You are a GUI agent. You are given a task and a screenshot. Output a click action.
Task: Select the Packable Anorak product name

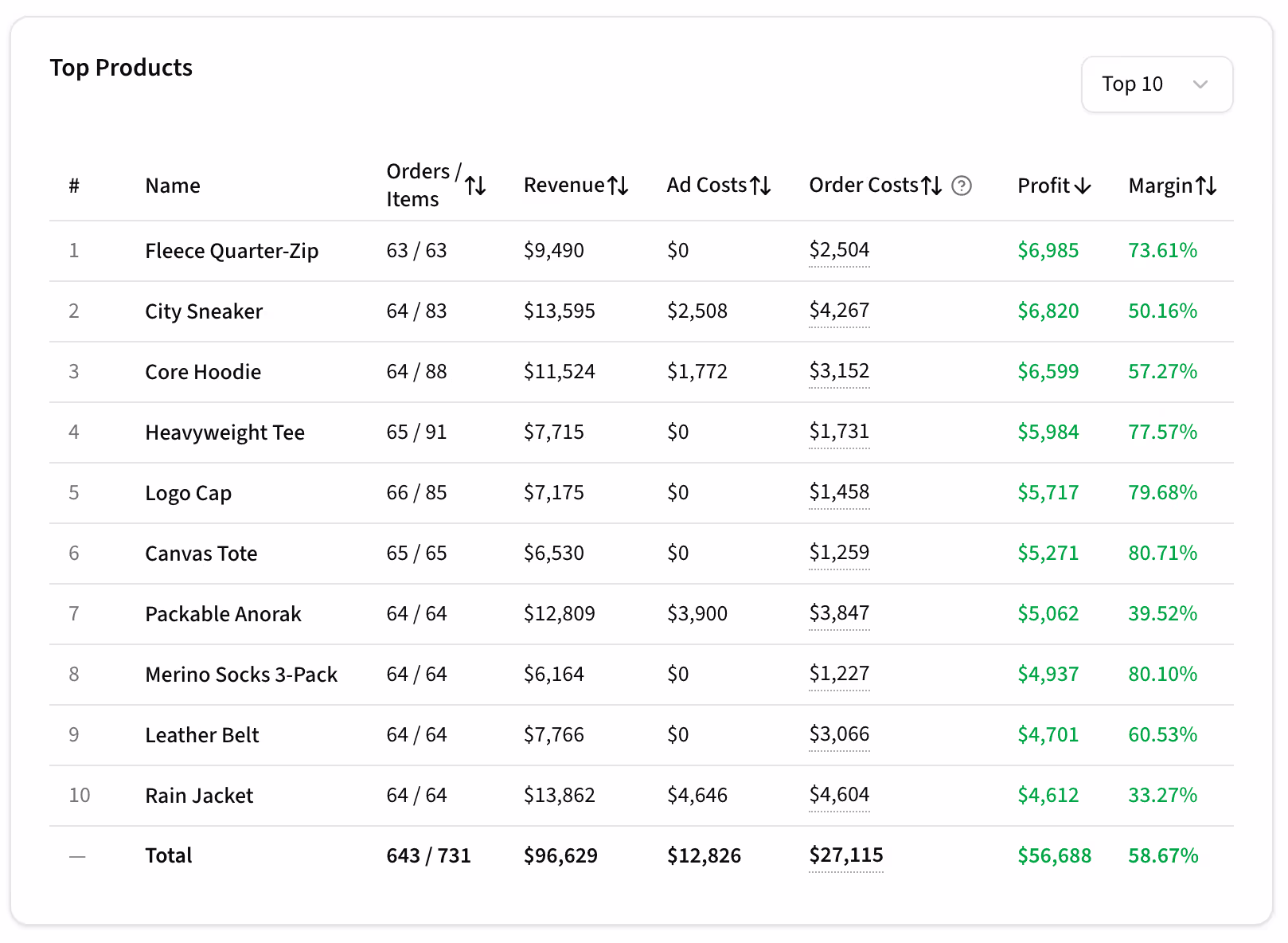pyautogui.click(x=223, y=614)
